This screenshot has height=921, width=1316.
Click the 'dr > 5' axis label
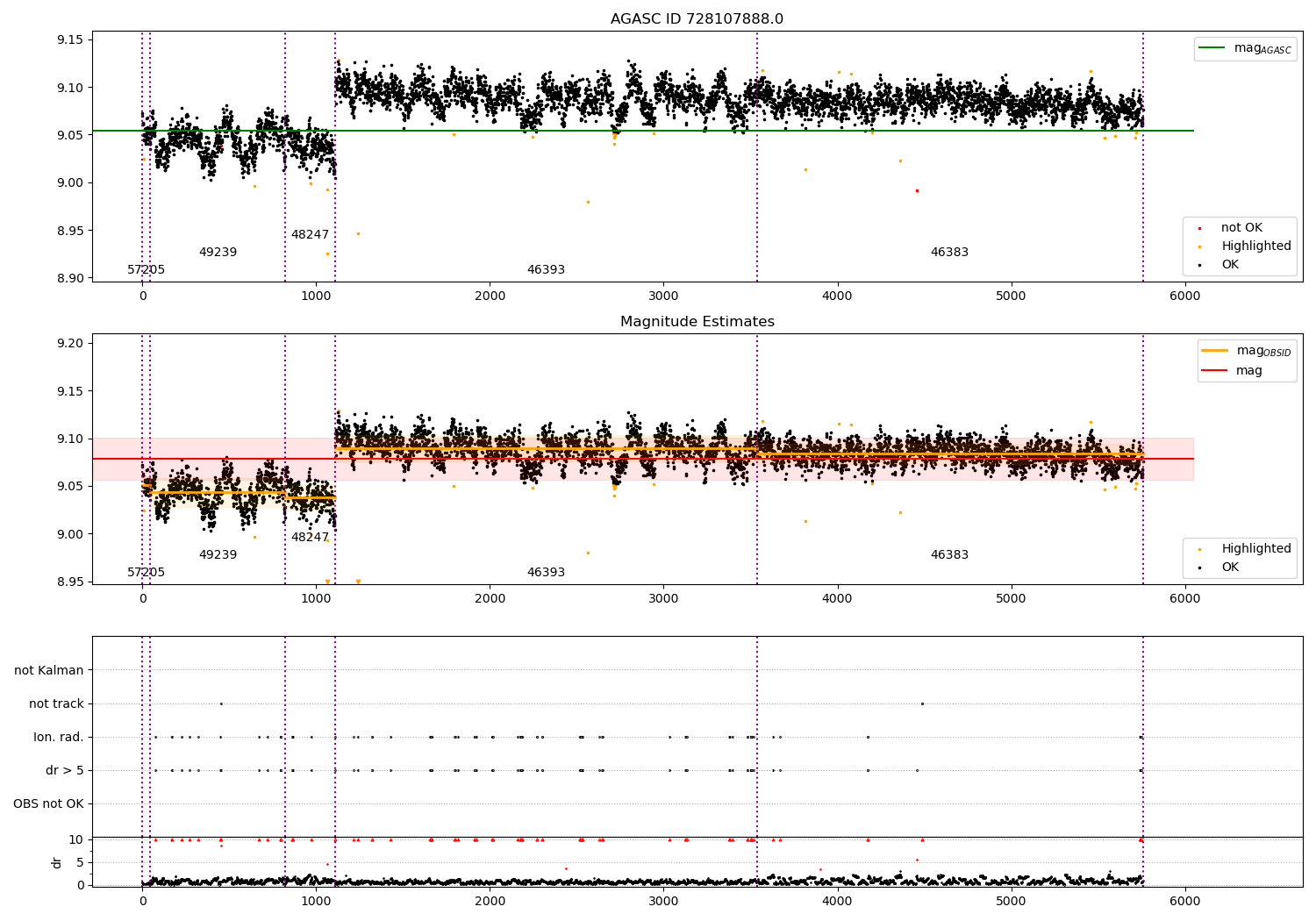tap(65, 771)
